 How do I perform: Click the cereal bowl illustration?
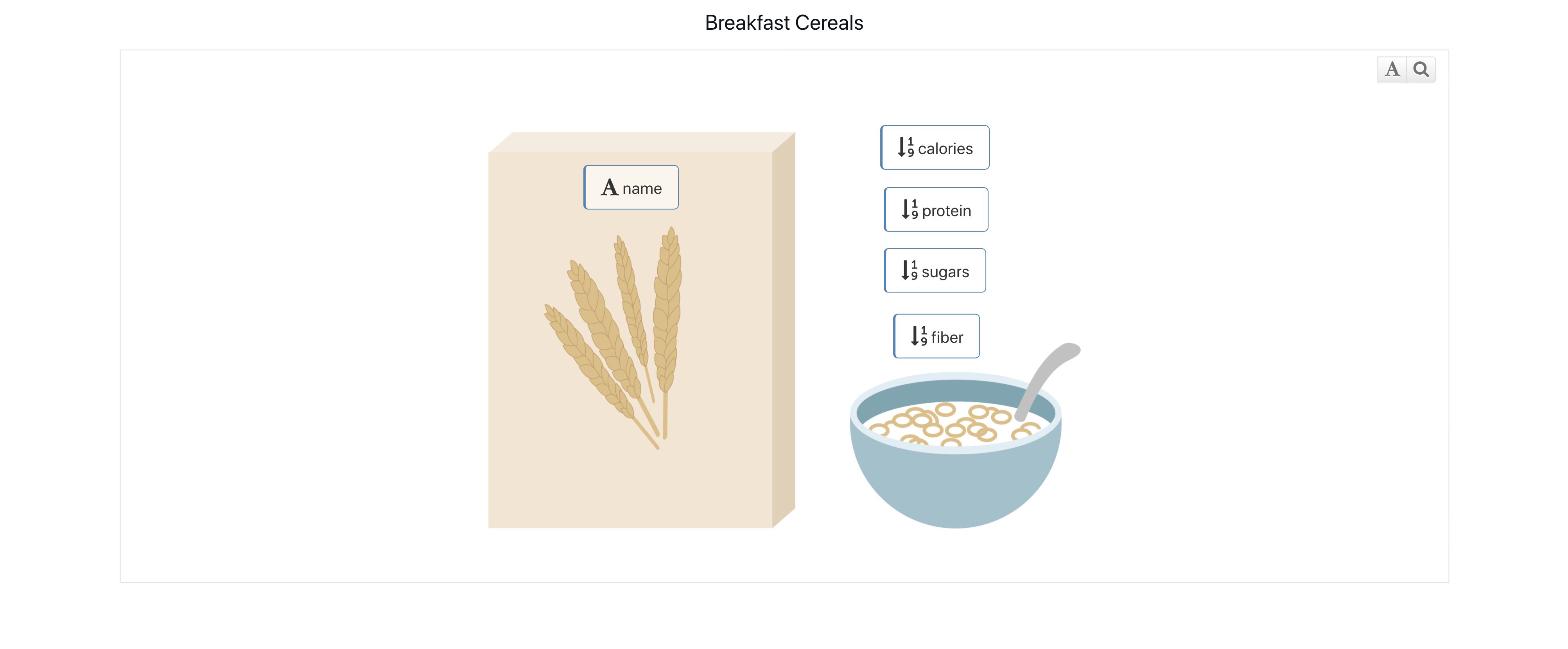(956, 450)
